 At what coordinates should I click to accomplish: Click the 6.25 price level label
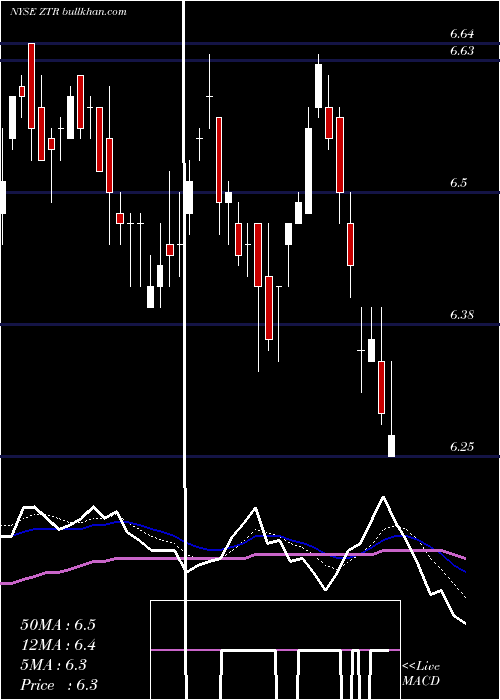pos(462,447)
